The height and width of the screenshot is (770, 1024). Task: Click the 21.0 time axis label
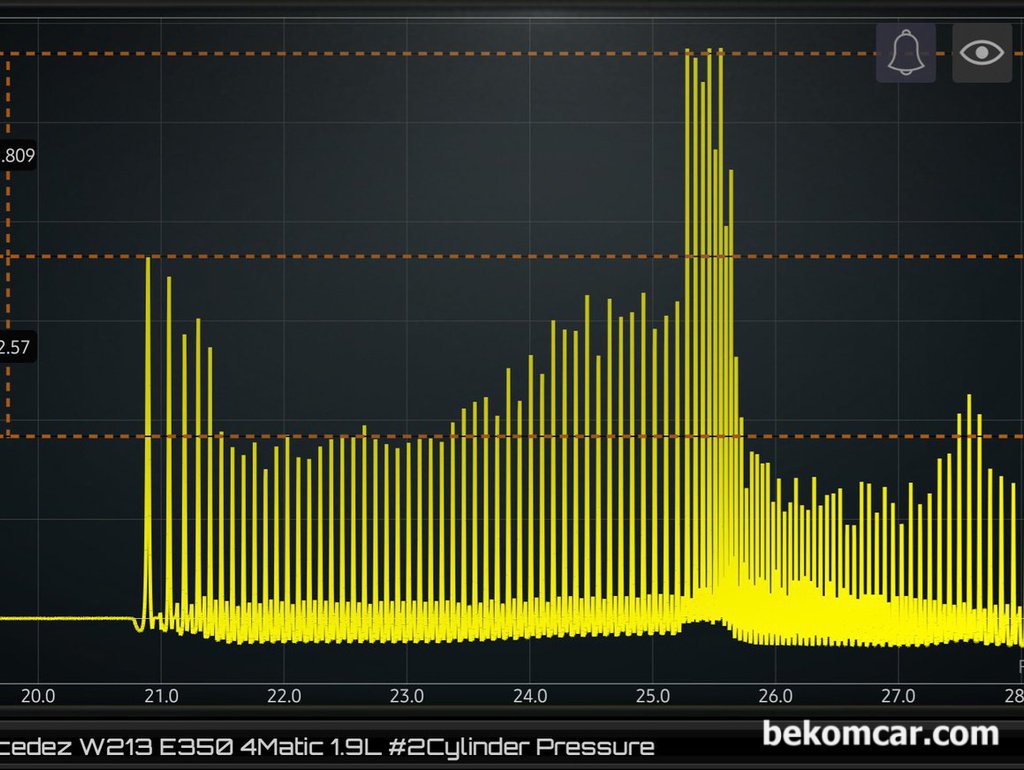tap(161, 696)
